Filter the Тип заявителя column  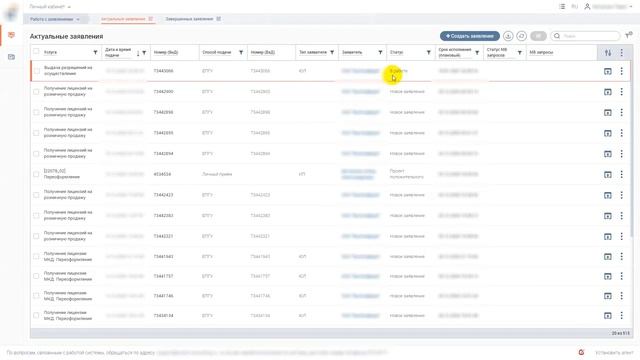(x=332, y=52)
